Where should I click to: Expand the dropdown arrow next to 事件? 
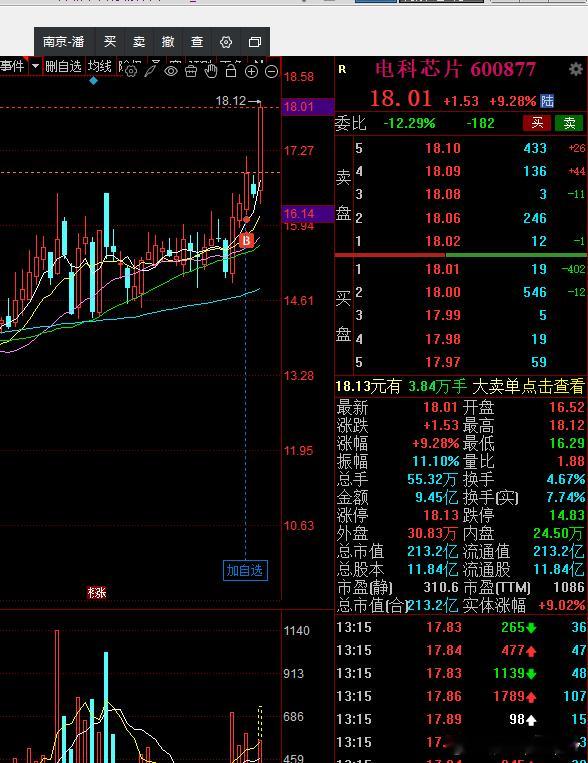pos(35,66)
